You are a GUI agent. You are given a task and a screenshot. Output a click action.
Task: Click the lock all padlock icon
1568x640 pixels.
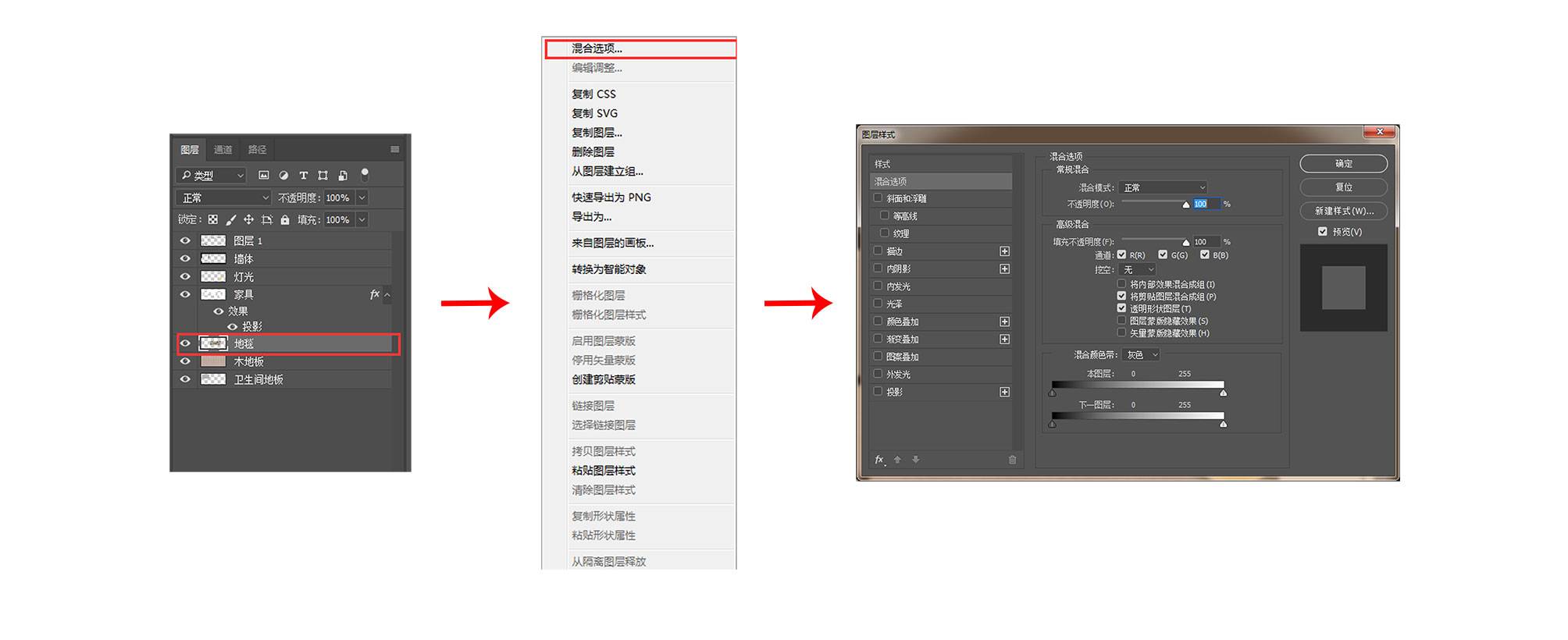tap(285, 220)
